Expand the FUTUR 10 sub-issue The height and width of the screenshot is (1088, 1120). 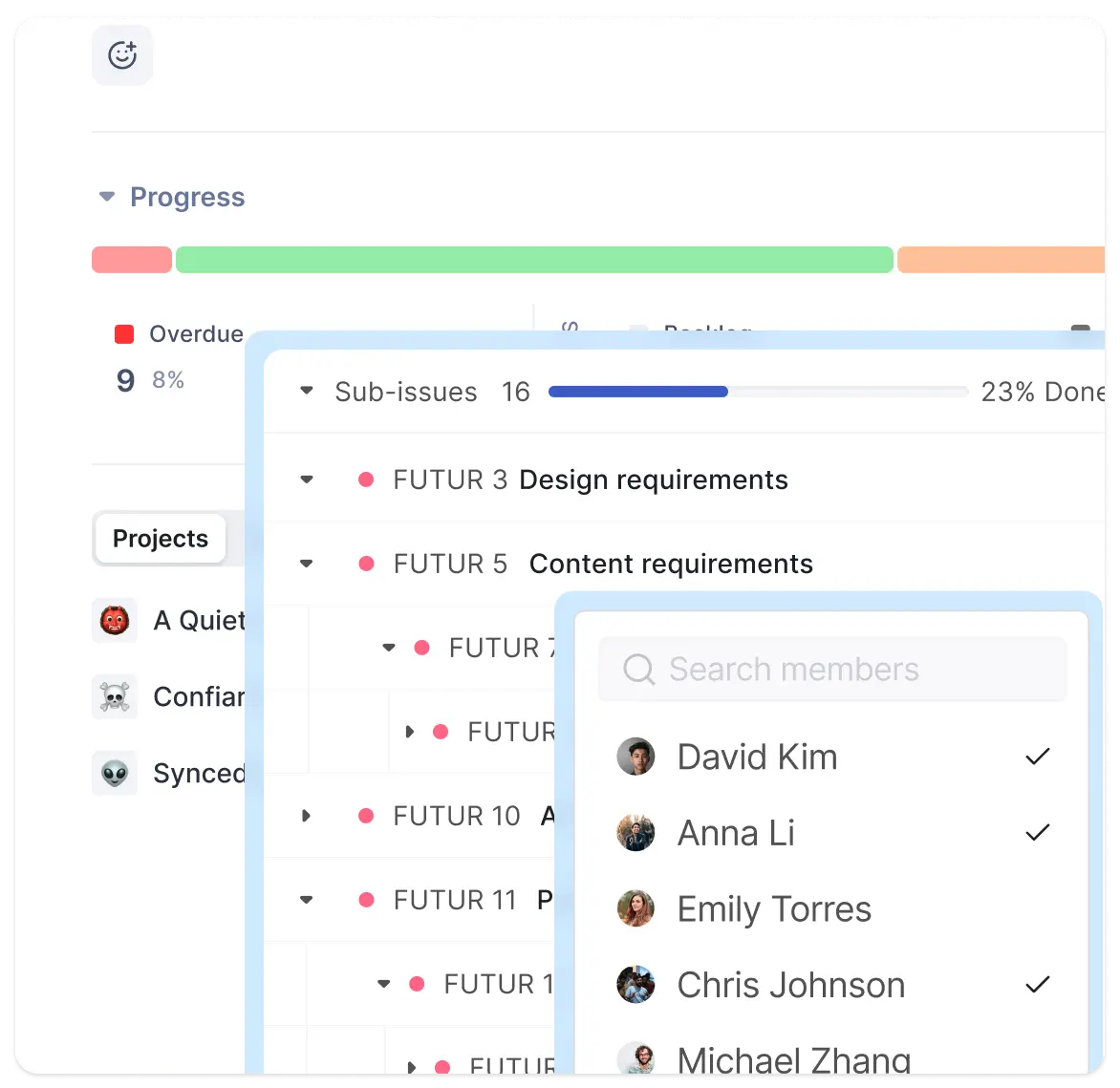pos(307,816)
